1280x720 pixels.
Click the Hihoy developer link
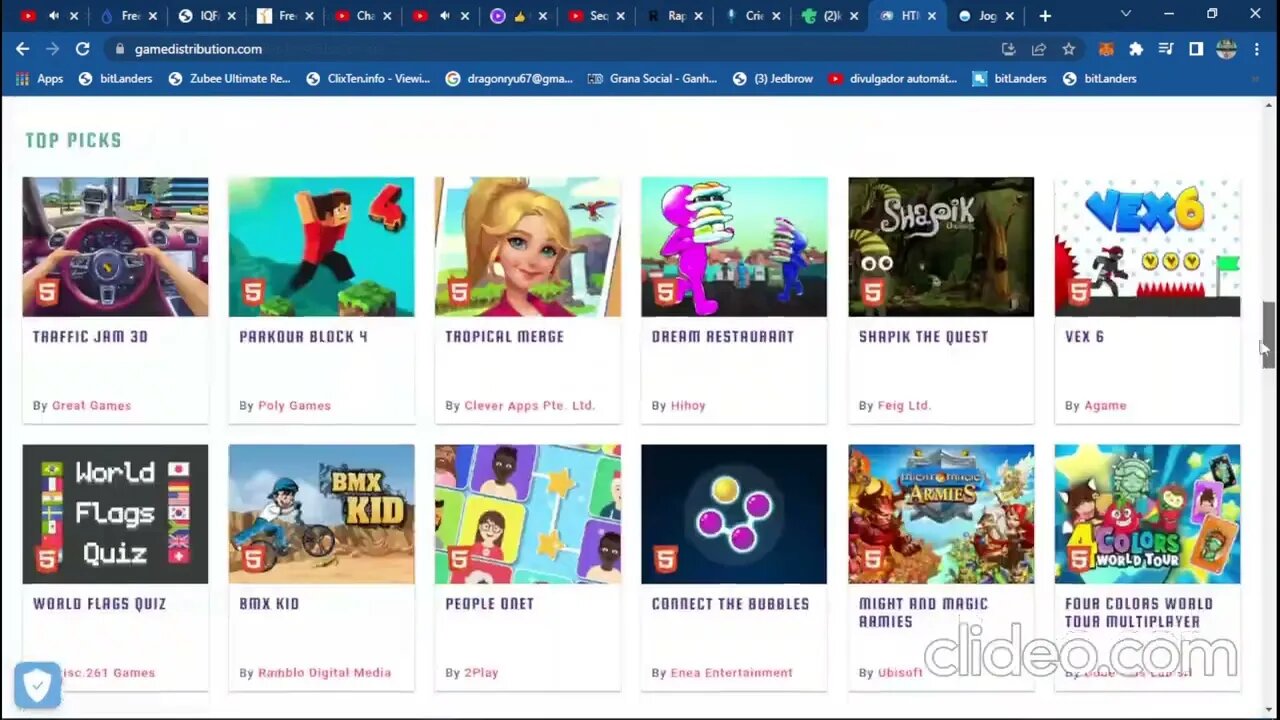[688, 405]
